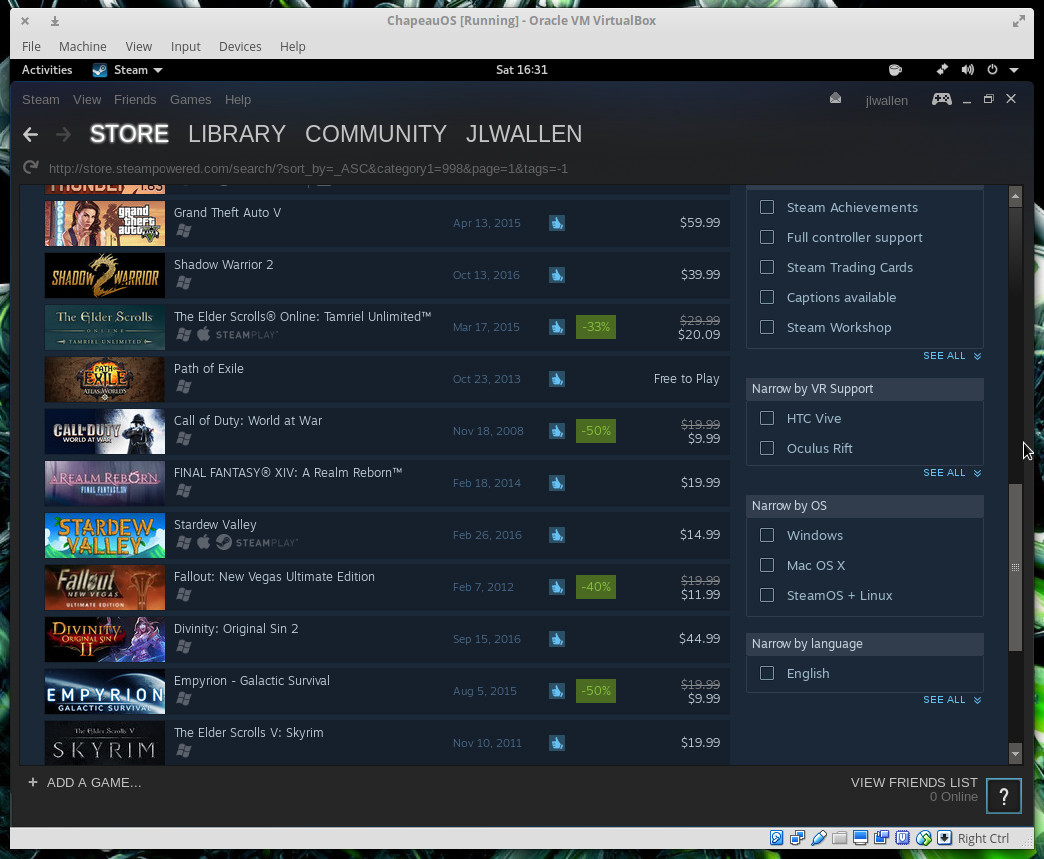Open the VirtualBox shared folders icon

coord(839,838)
